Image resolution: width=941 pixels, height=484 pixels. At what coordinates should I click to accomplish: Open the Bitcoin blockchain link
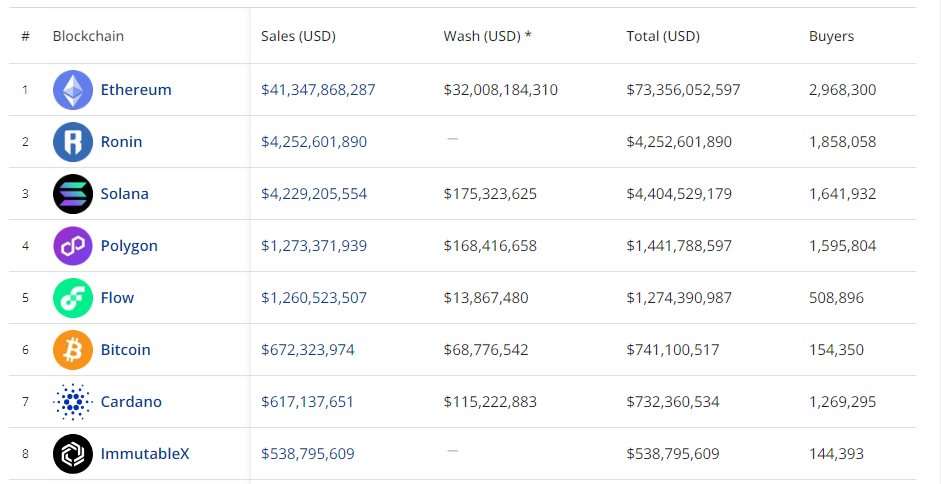[x=125, y=349]
